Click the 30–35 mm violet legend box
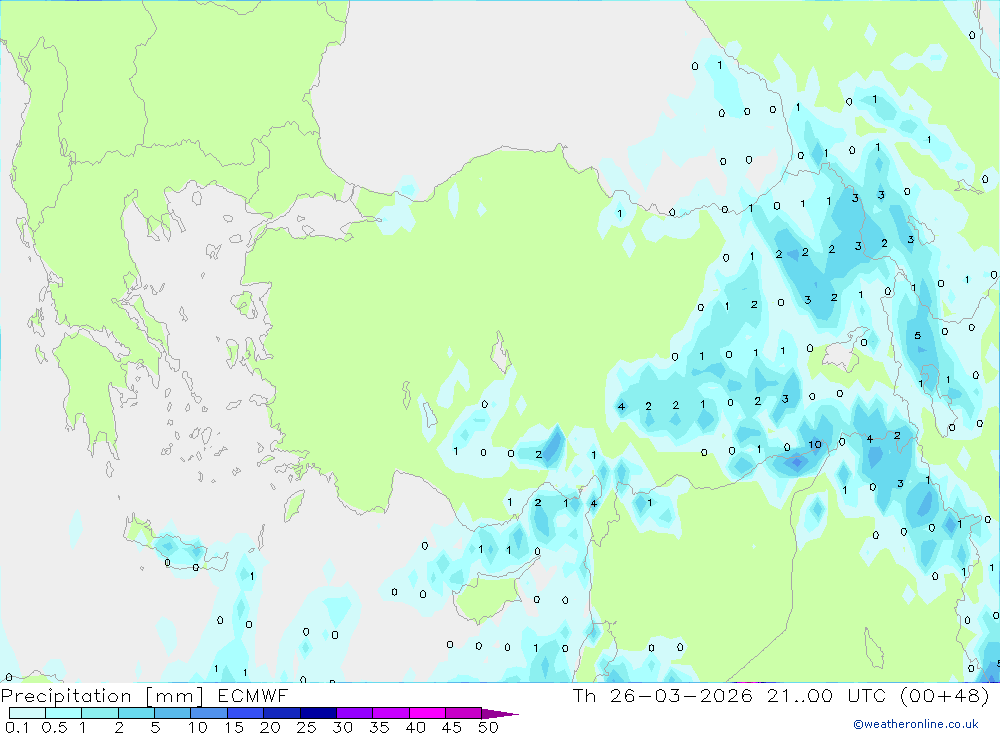Image resolution: width=1000 pixels, height=733 pixels. (x=355, y=713)
